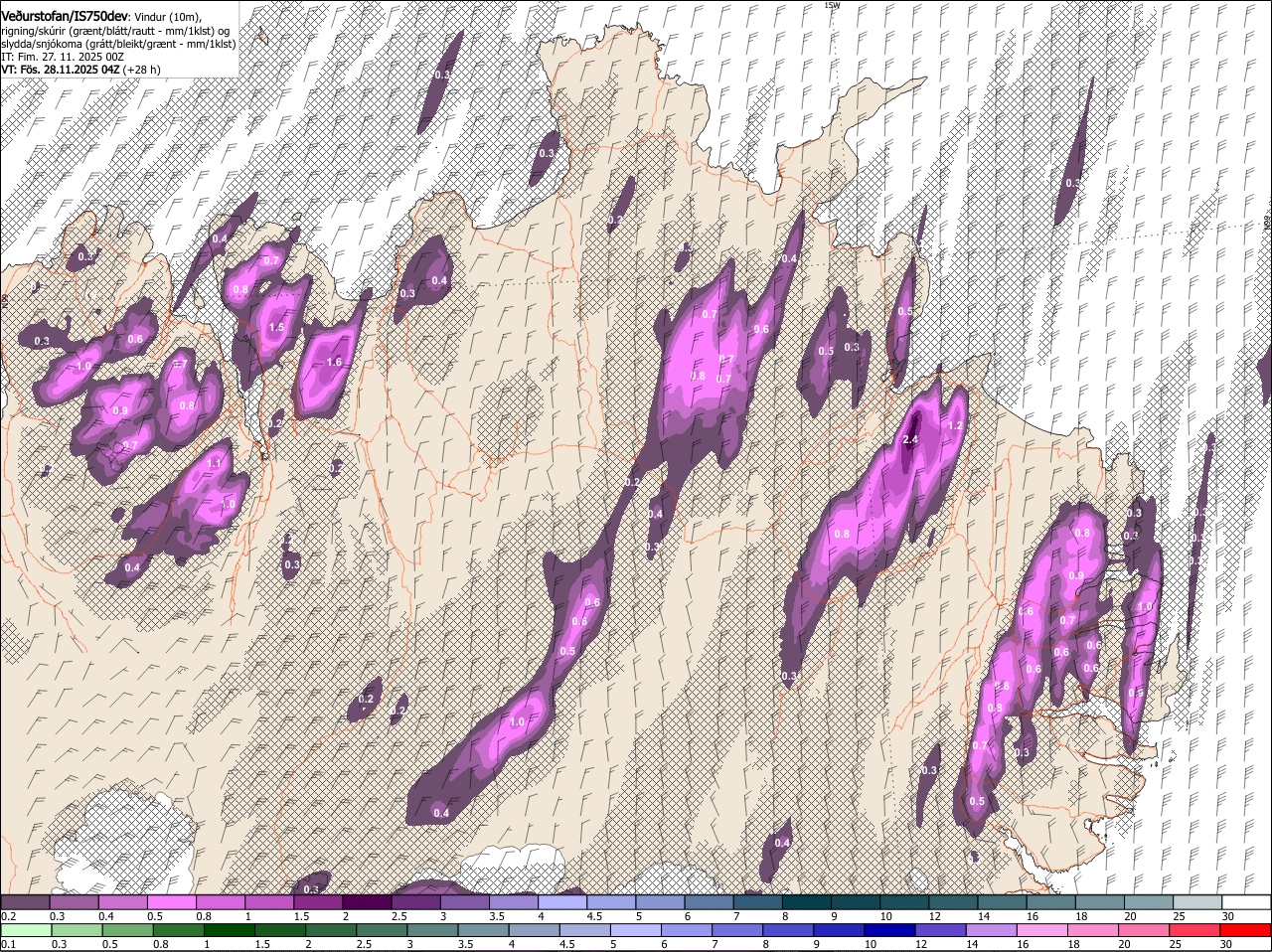The image size is (1272, 952).
Task: Click the 30 label of the green/red legend
Action: tap(1225, 944)
